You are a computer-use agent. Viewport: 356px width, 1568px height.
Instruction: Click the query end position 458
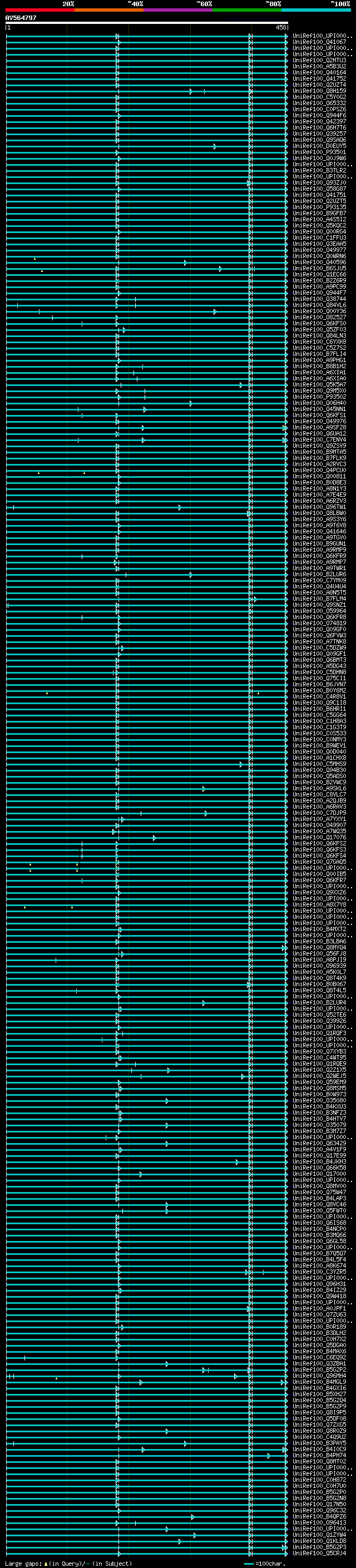point(280,27)
